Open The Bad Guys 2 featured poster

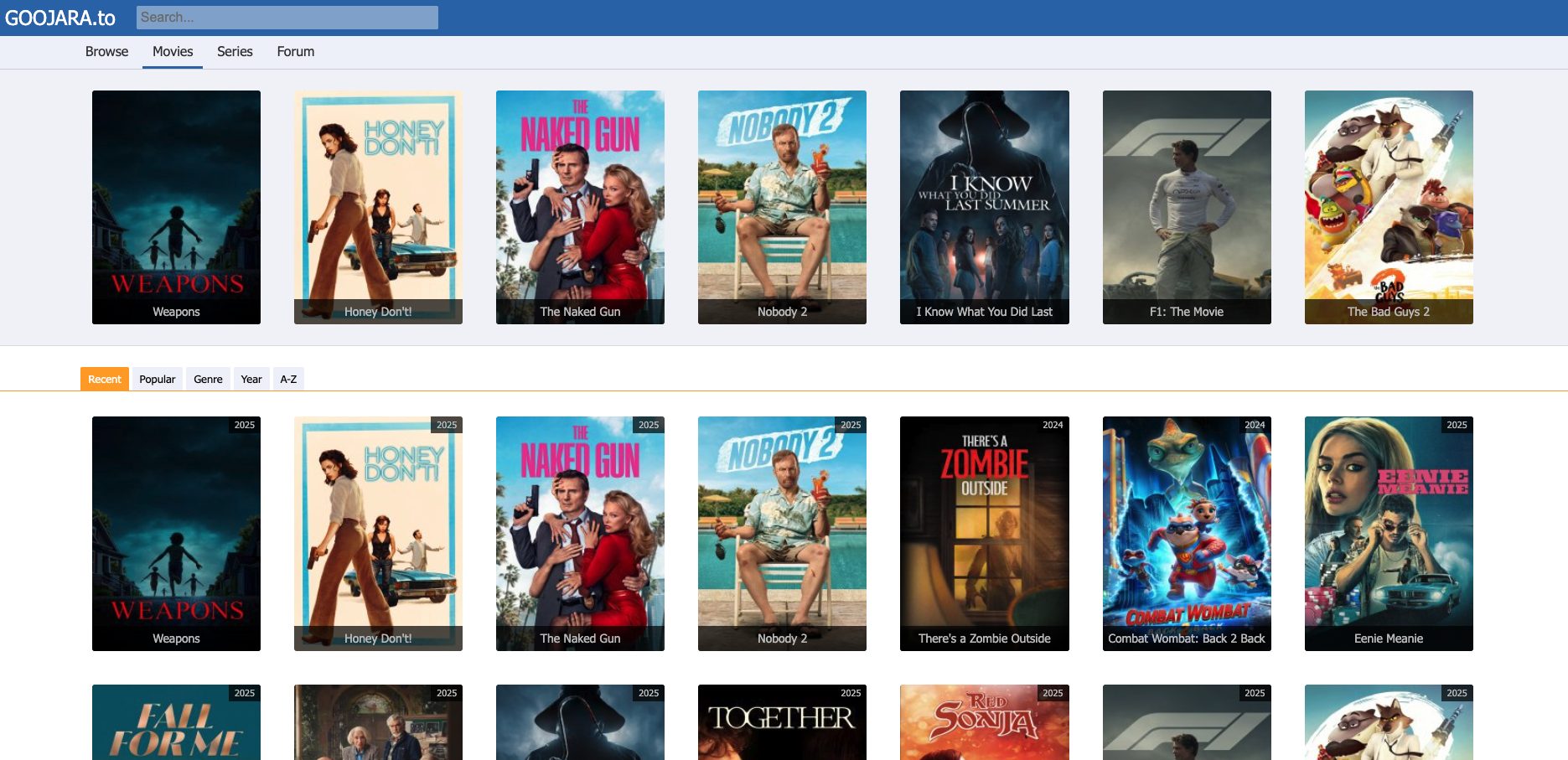1388,207
